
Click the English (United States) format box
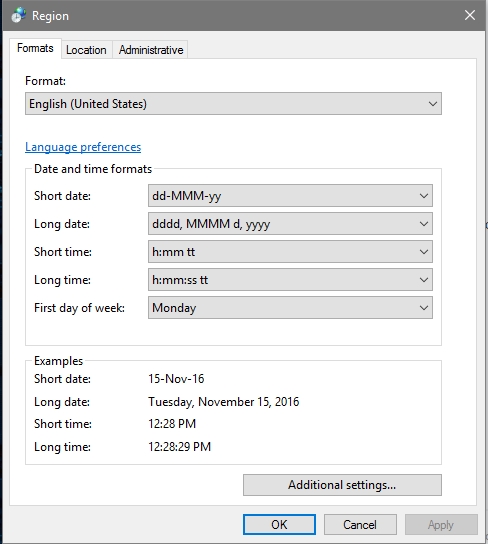point(233,104)
